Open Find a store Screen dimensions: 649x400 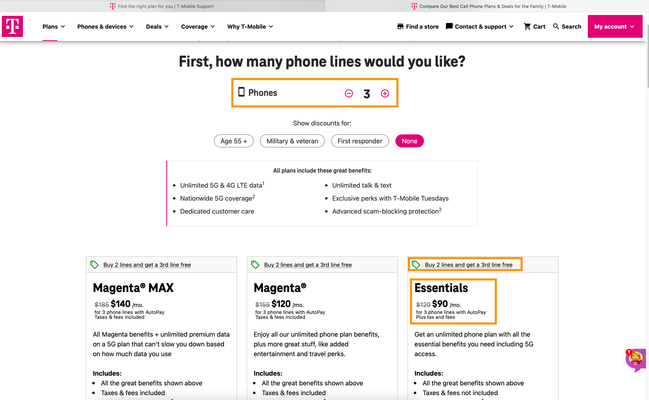coord(418,27)
